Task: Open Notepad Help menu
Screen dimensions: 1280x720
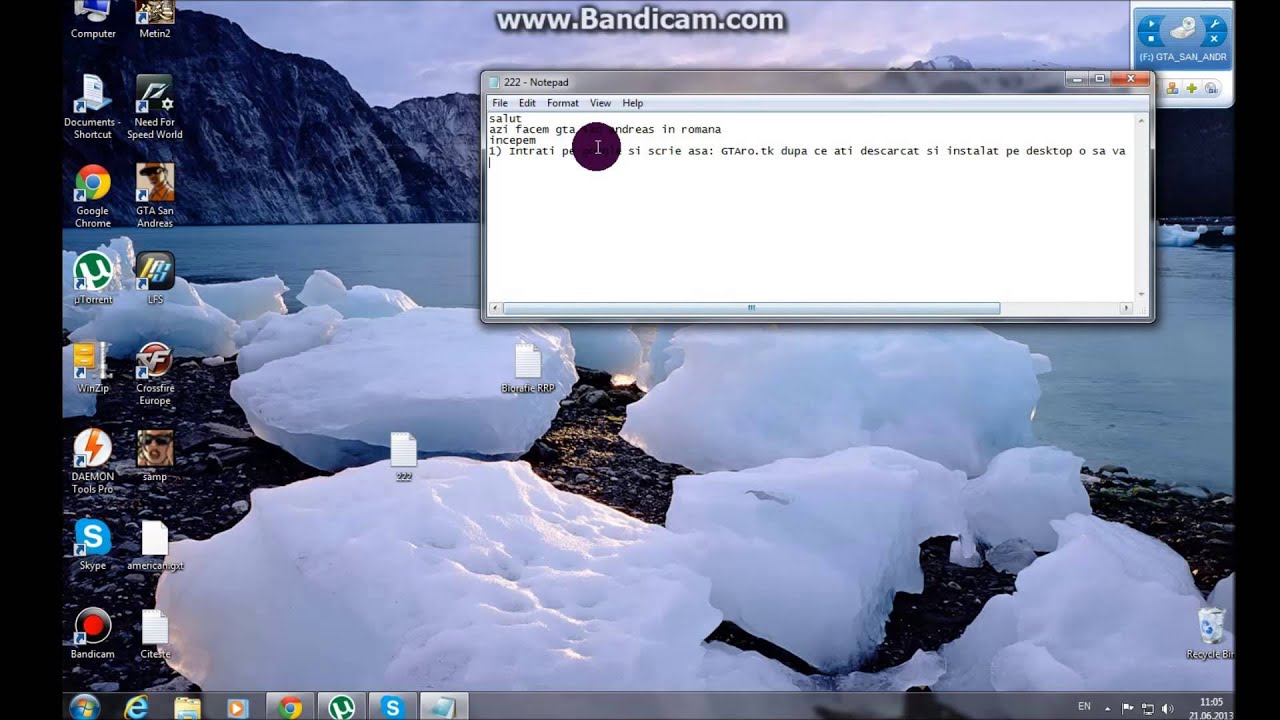Action: click(633, 103)
